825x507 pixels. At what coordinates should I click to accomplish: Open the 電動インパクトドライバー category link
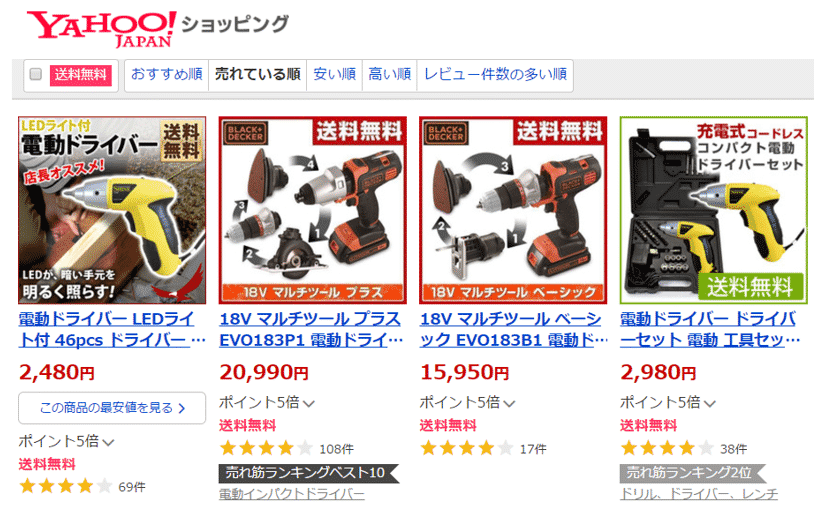[x=291, y=494]
